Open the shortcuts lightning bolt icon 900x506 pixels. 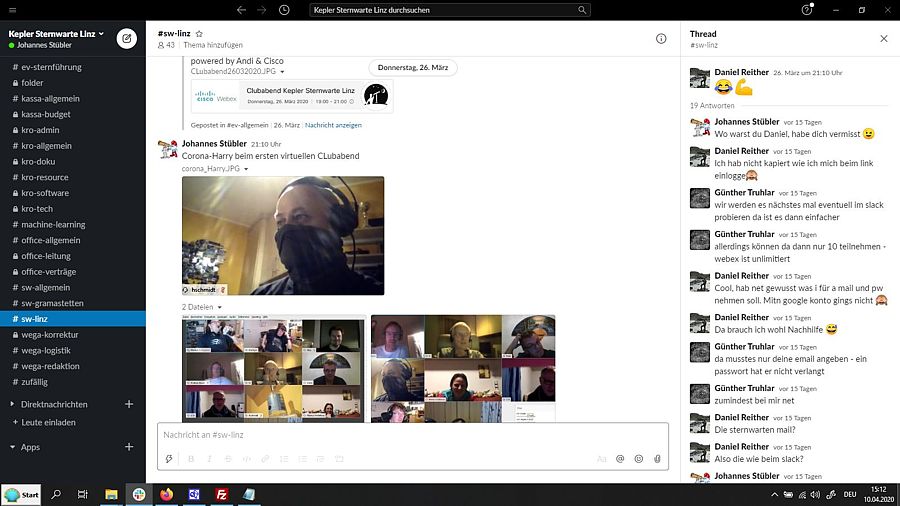[170, 459]
